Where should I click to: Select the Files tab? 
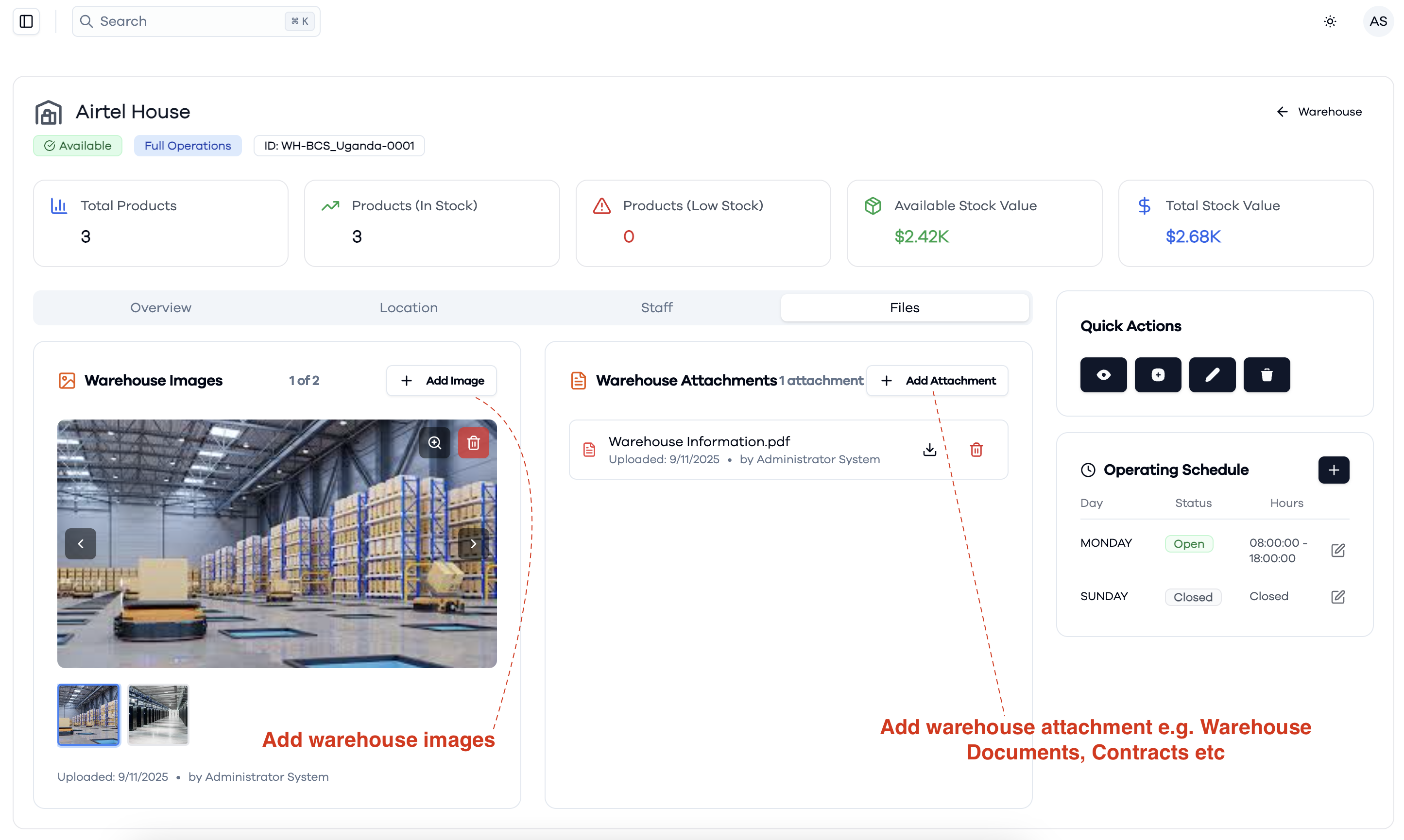[x=905, y=307]
